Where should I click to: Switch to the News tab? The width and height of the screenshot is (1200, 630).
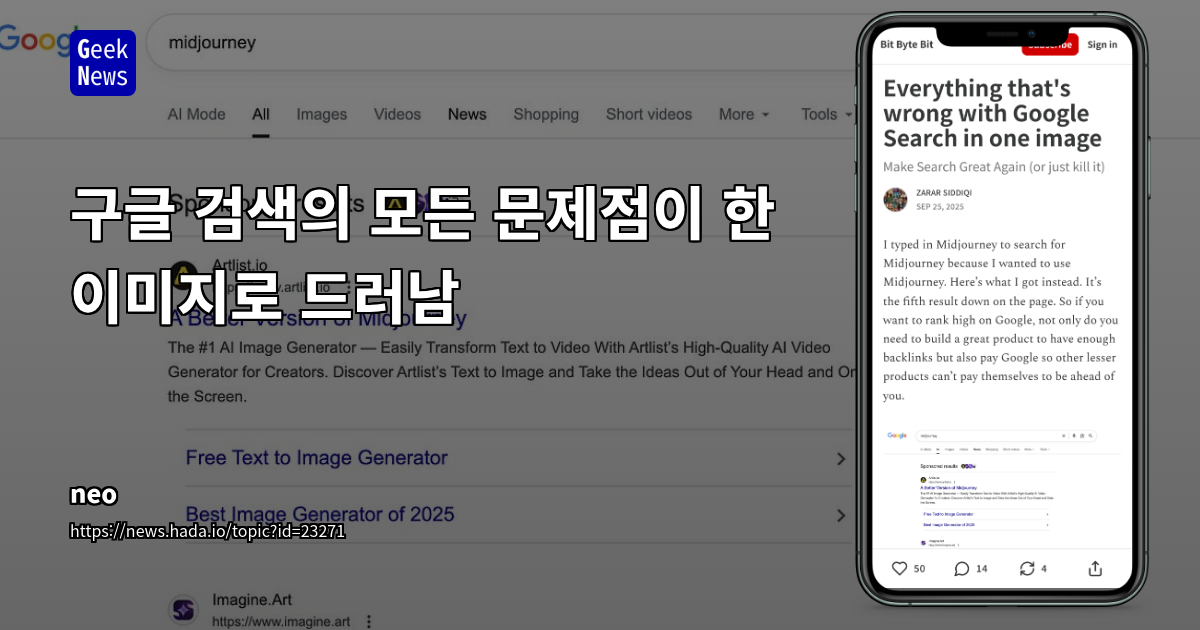click(467, 114)
